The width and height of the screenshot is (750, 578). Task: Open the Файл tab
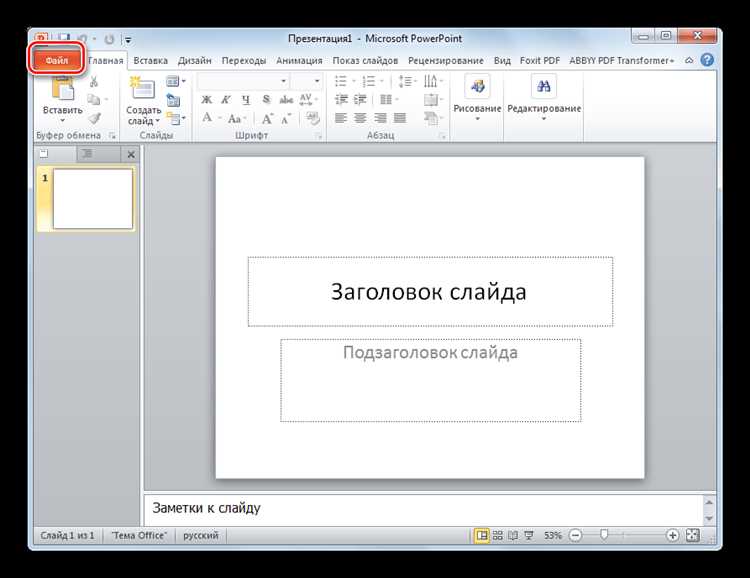coord(57,60)
